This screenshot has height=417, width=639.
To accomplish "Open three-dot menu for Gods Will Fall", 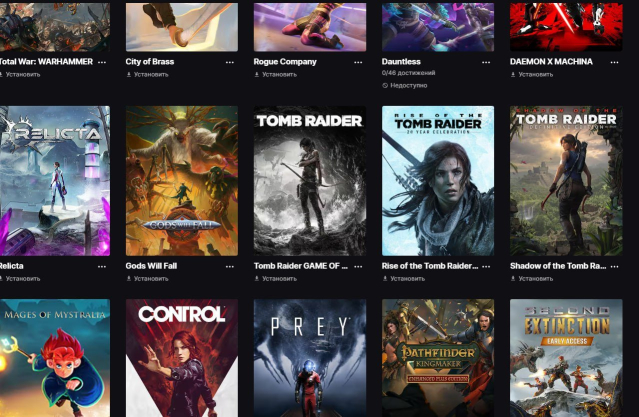I will 230,267.
